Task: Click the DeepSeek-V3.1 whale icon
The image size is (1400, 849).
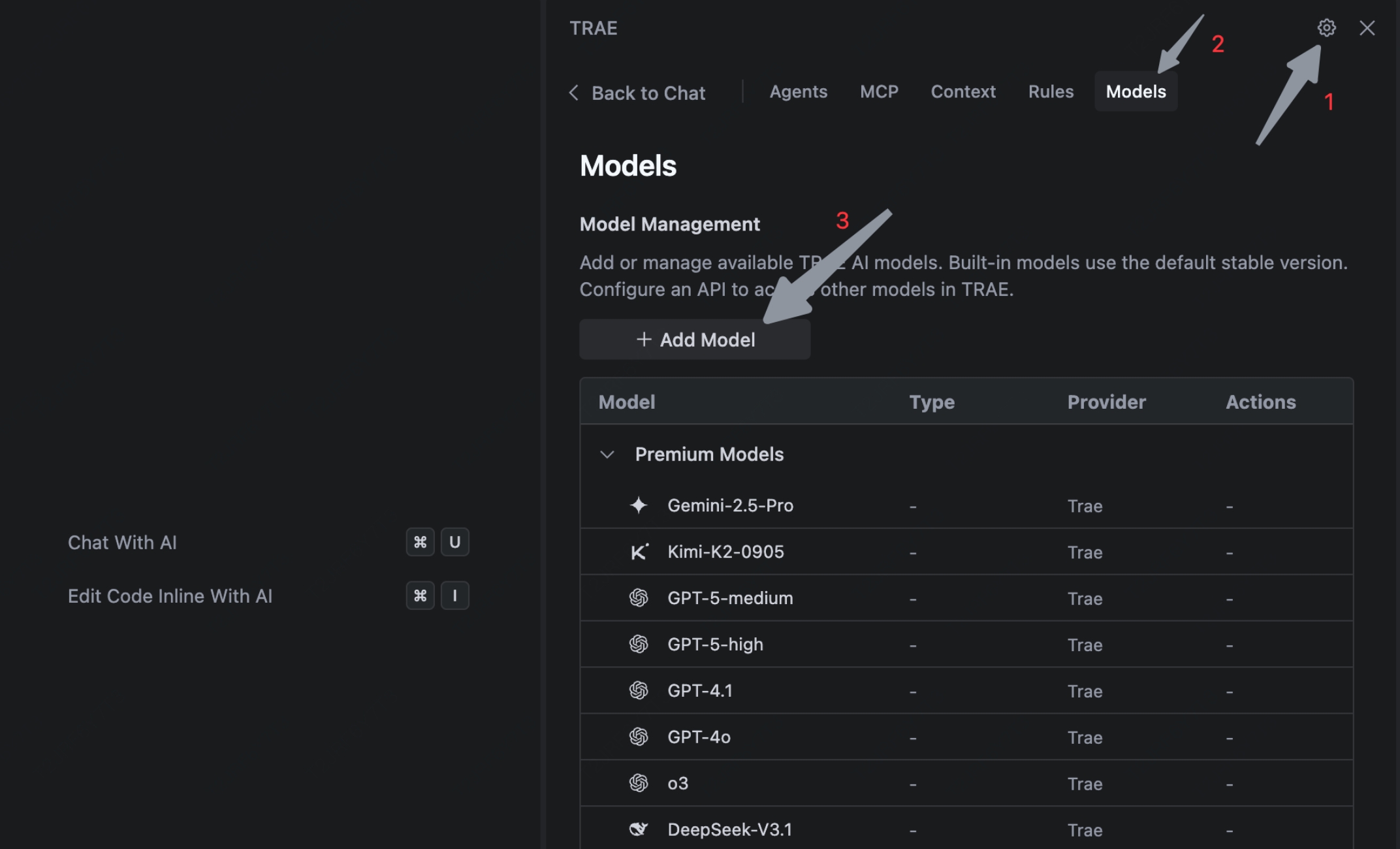Action: click(x=639, y=829)
